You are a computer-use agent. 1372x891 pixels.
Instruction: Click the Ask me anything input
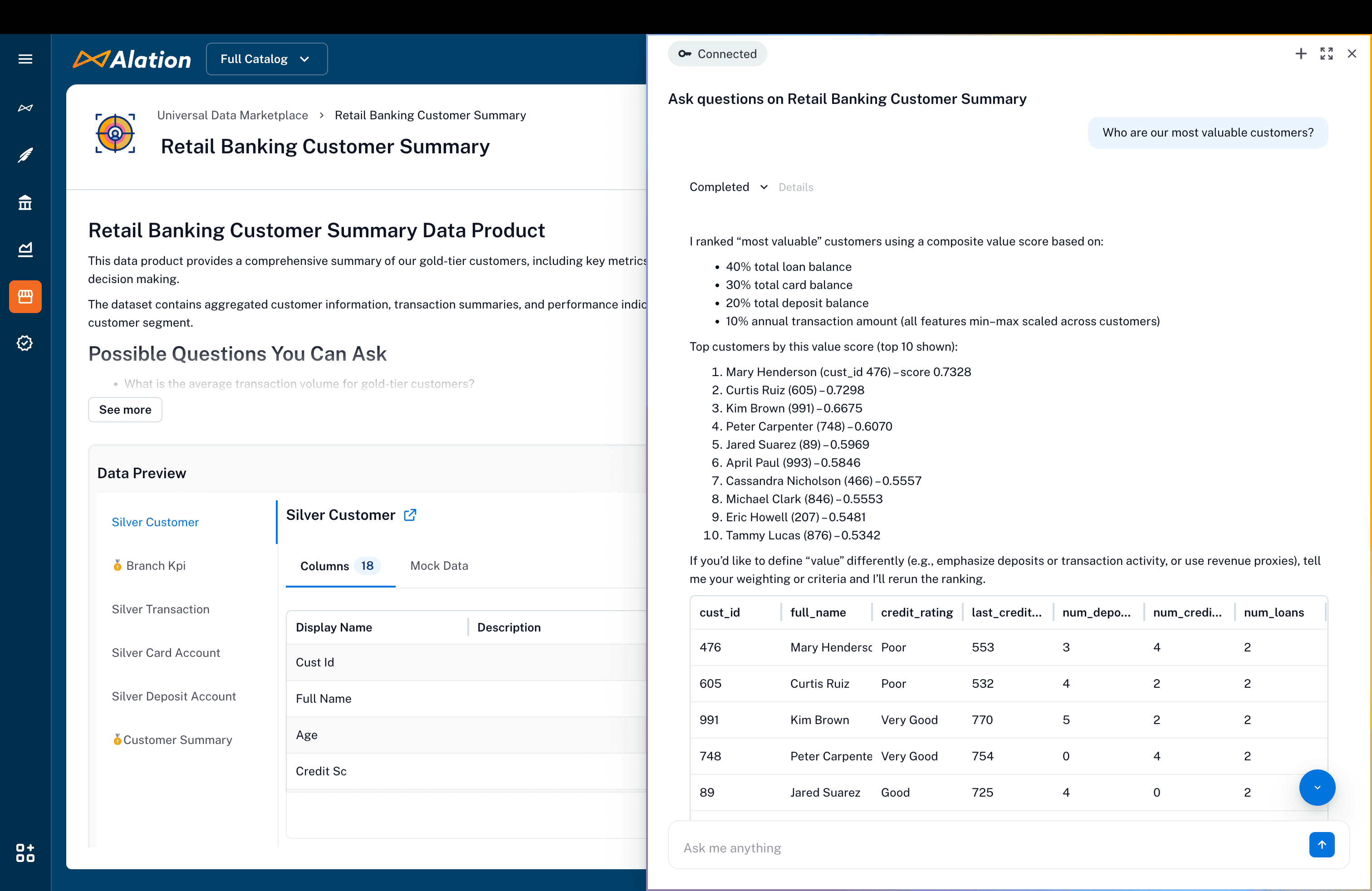point(991,848)
